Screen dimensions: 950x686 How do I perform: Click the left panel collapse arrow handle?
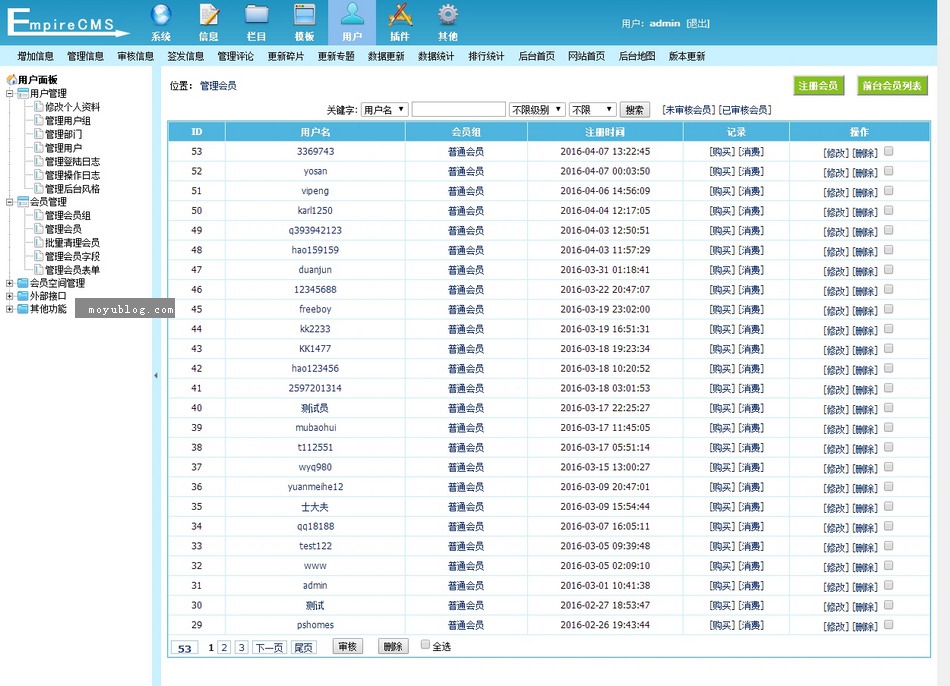pyautogui.click(x=155, y=376)
